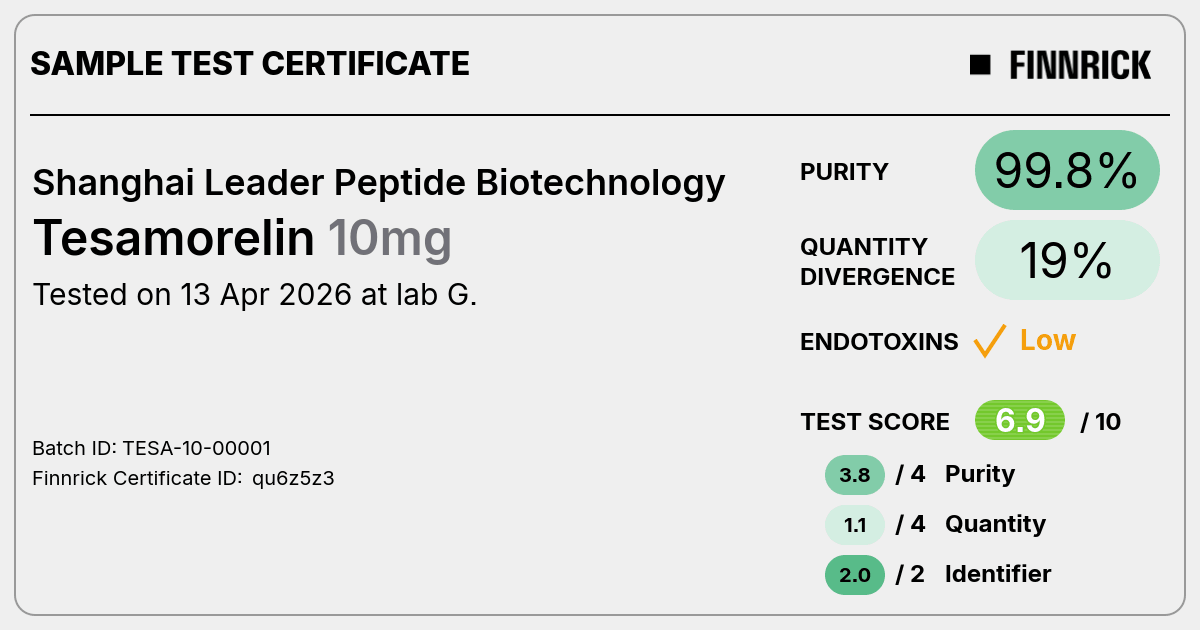Open the FINNRICK brand name link
This screenshot has height=630, width=1200.
point(1080,66)
